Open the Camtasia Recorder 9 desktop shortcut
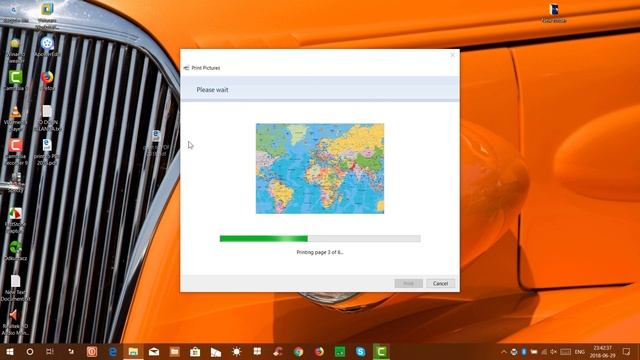 pos(16,151)
